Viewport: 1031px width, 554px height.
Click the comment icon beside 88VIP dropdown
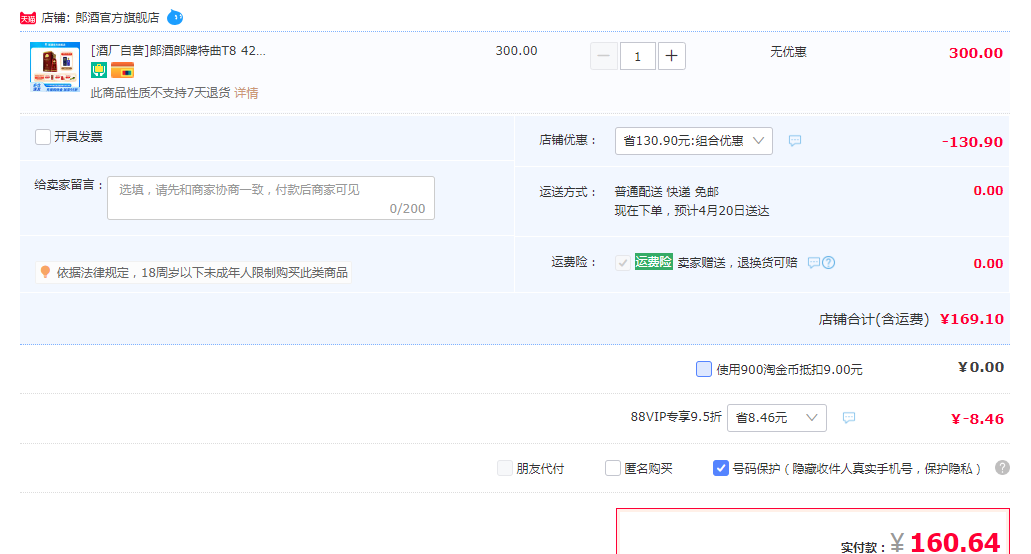[x=849, y=417]
